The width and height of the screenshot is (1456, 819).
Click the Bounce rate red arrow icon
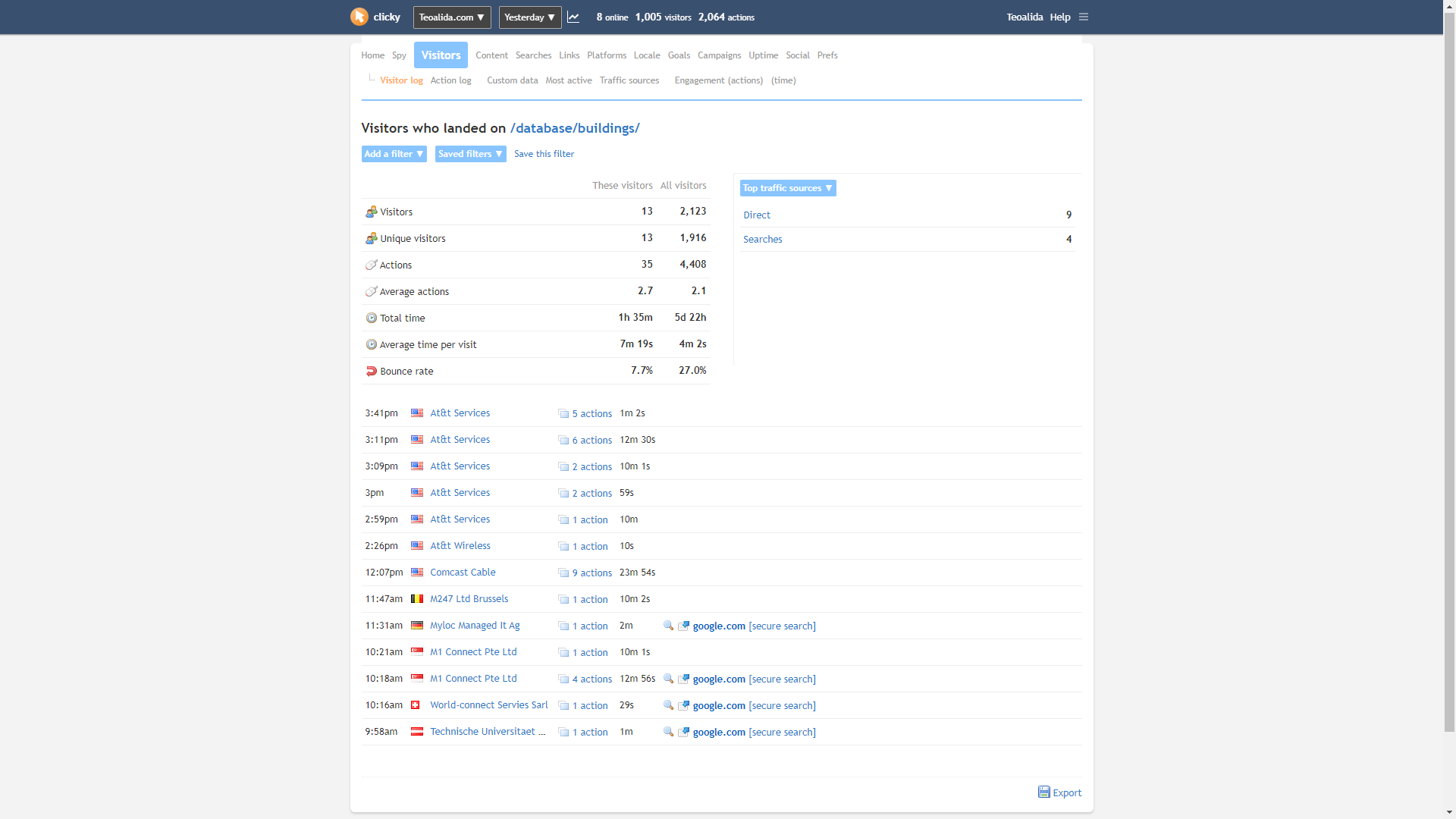[x=371, y=371]
